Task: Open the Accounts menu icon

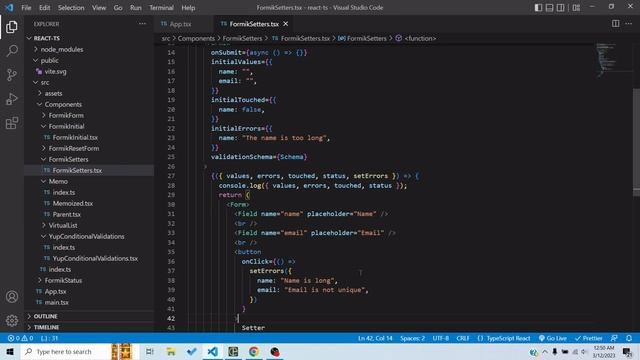Action: click(12, 297)
